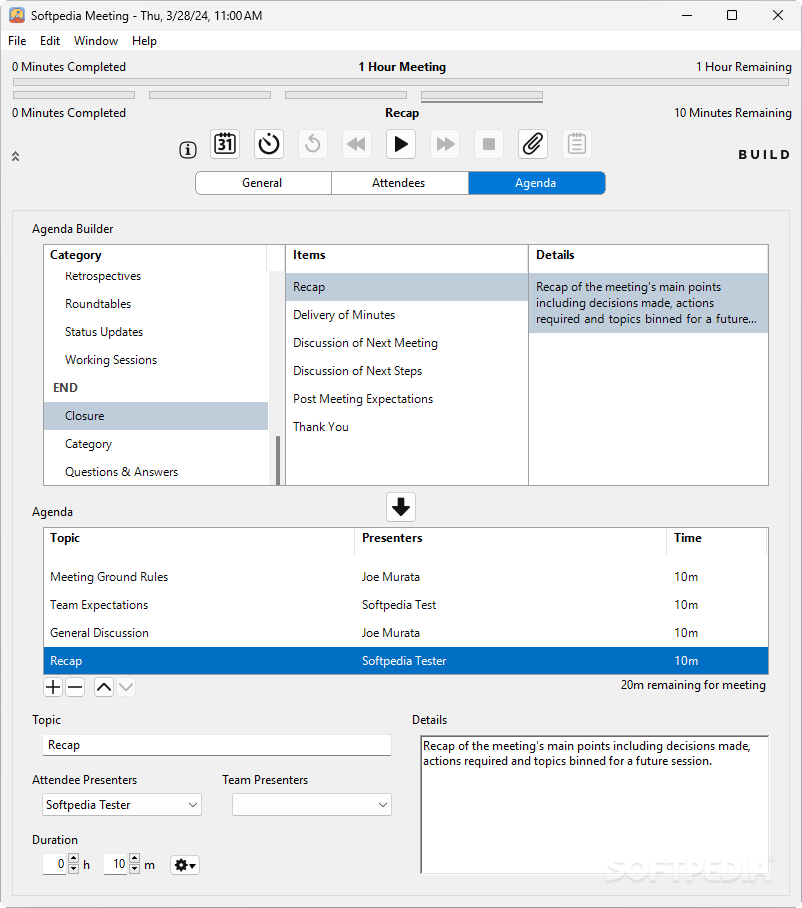Click the BUILD mode label
The image size is (802, 908).
click(764, 155)
